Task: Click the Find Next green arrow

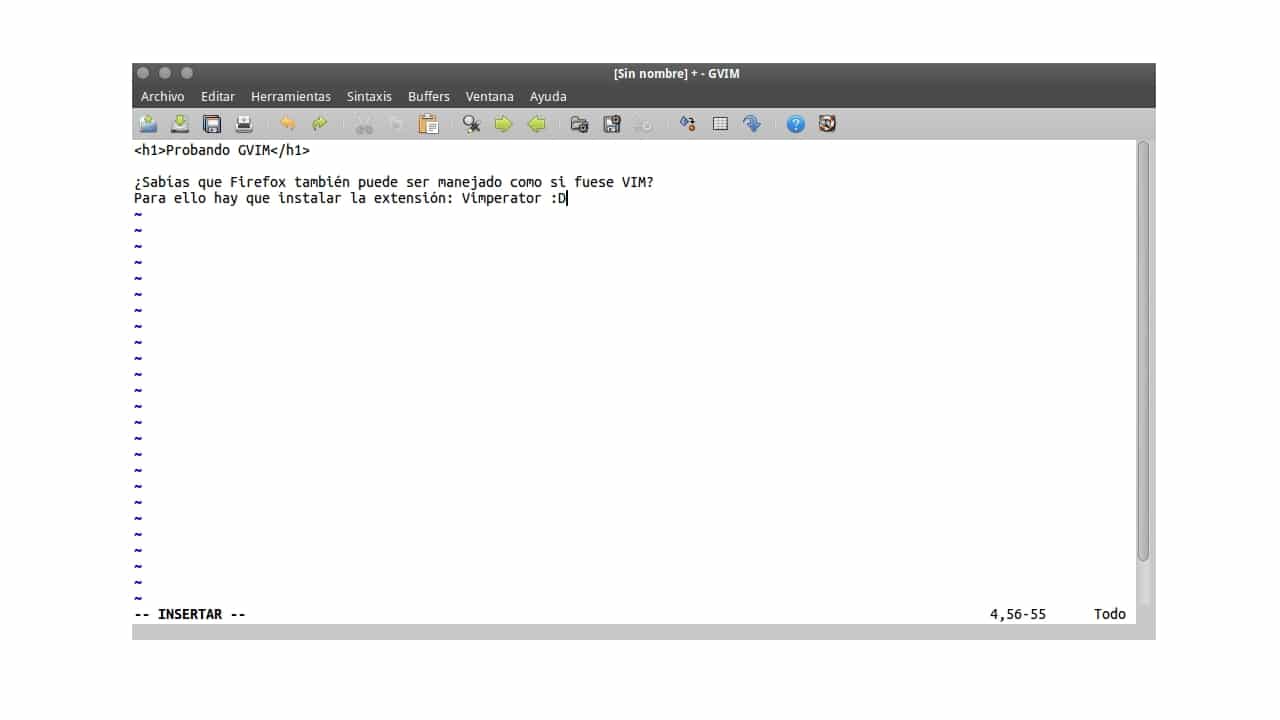Action: [x=504, y=124]
